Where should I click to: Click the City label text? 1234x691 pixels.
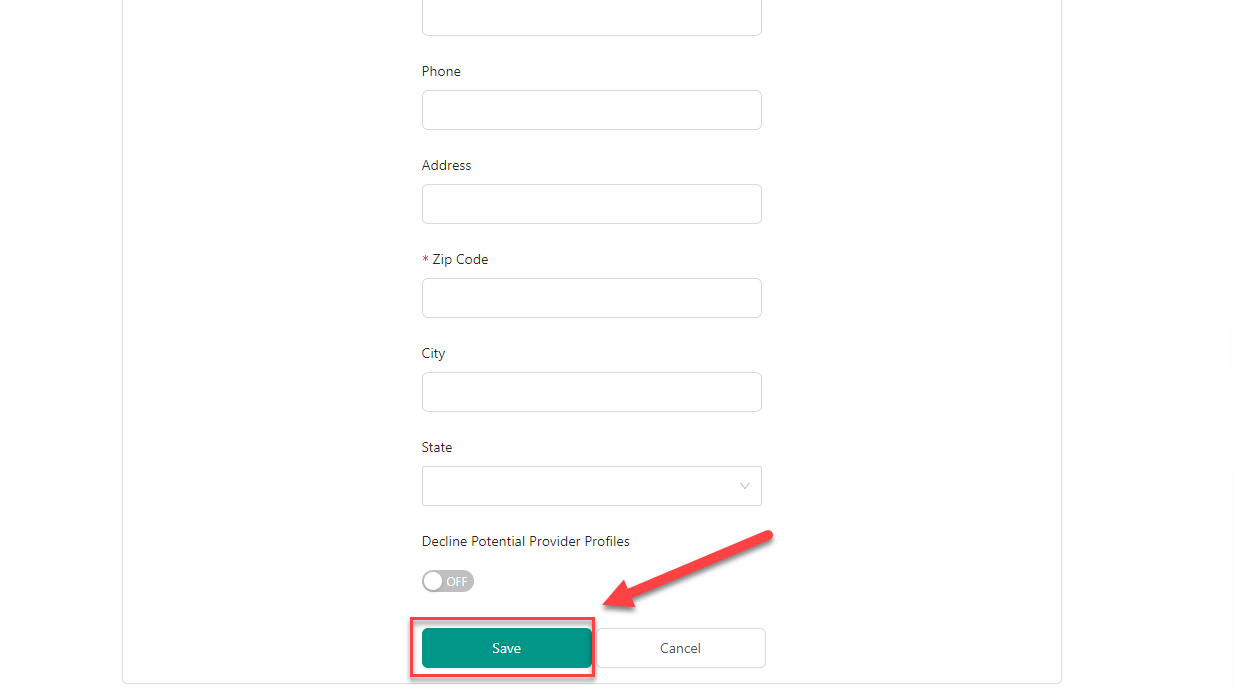[x=433, y=353]
